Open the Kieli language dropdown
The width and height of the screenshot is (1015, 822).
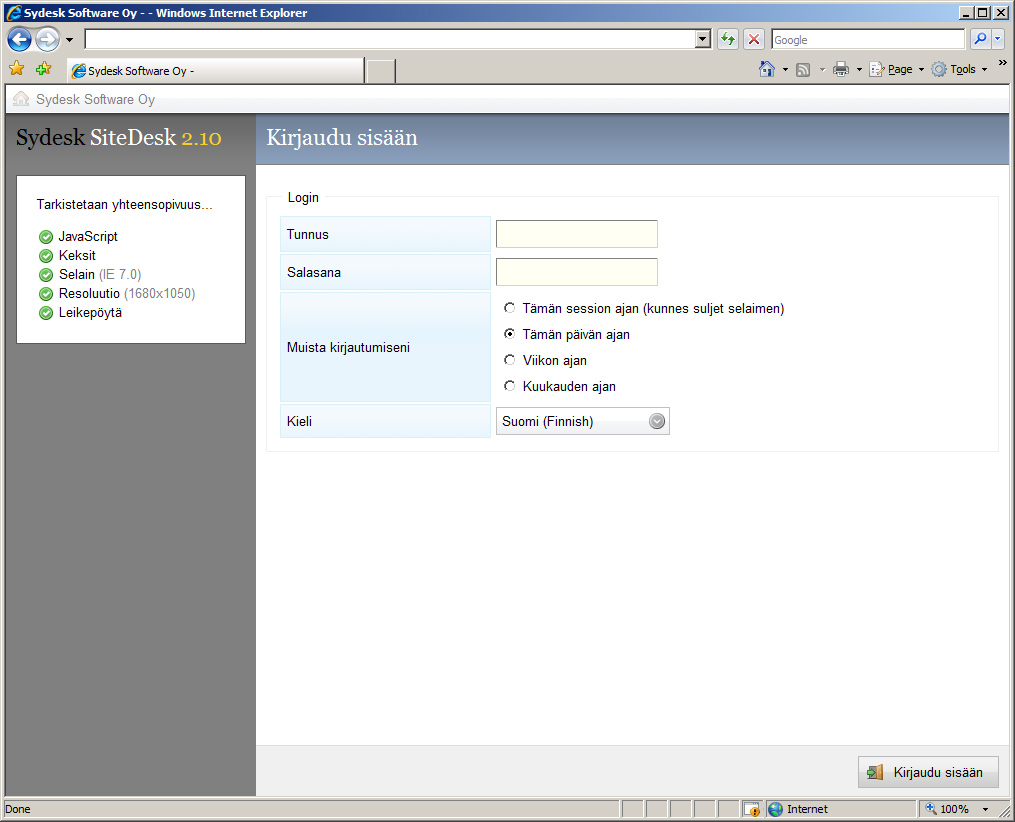[x=583, y=421]
